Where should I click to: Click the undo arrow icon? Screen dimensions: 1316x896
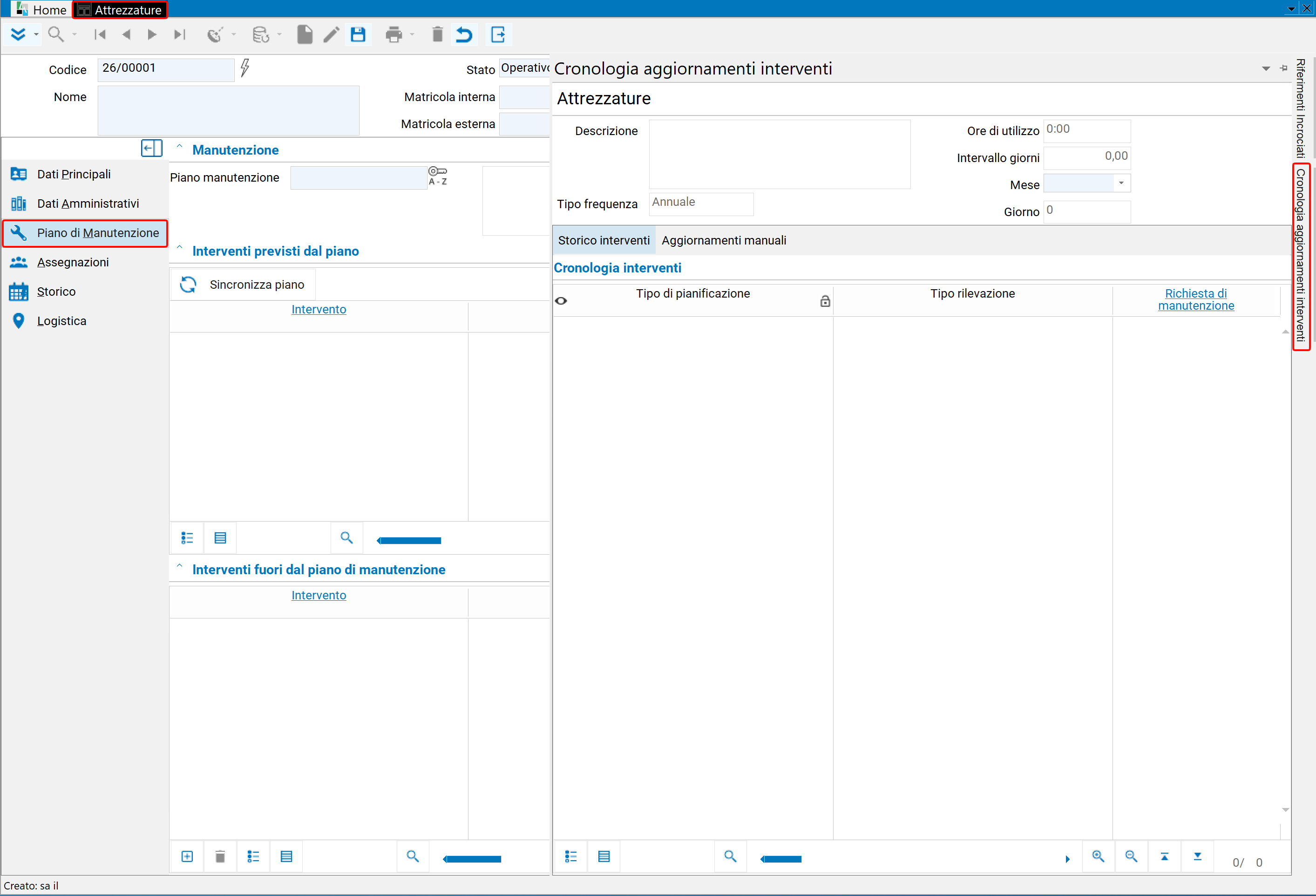tap(464, 34)
